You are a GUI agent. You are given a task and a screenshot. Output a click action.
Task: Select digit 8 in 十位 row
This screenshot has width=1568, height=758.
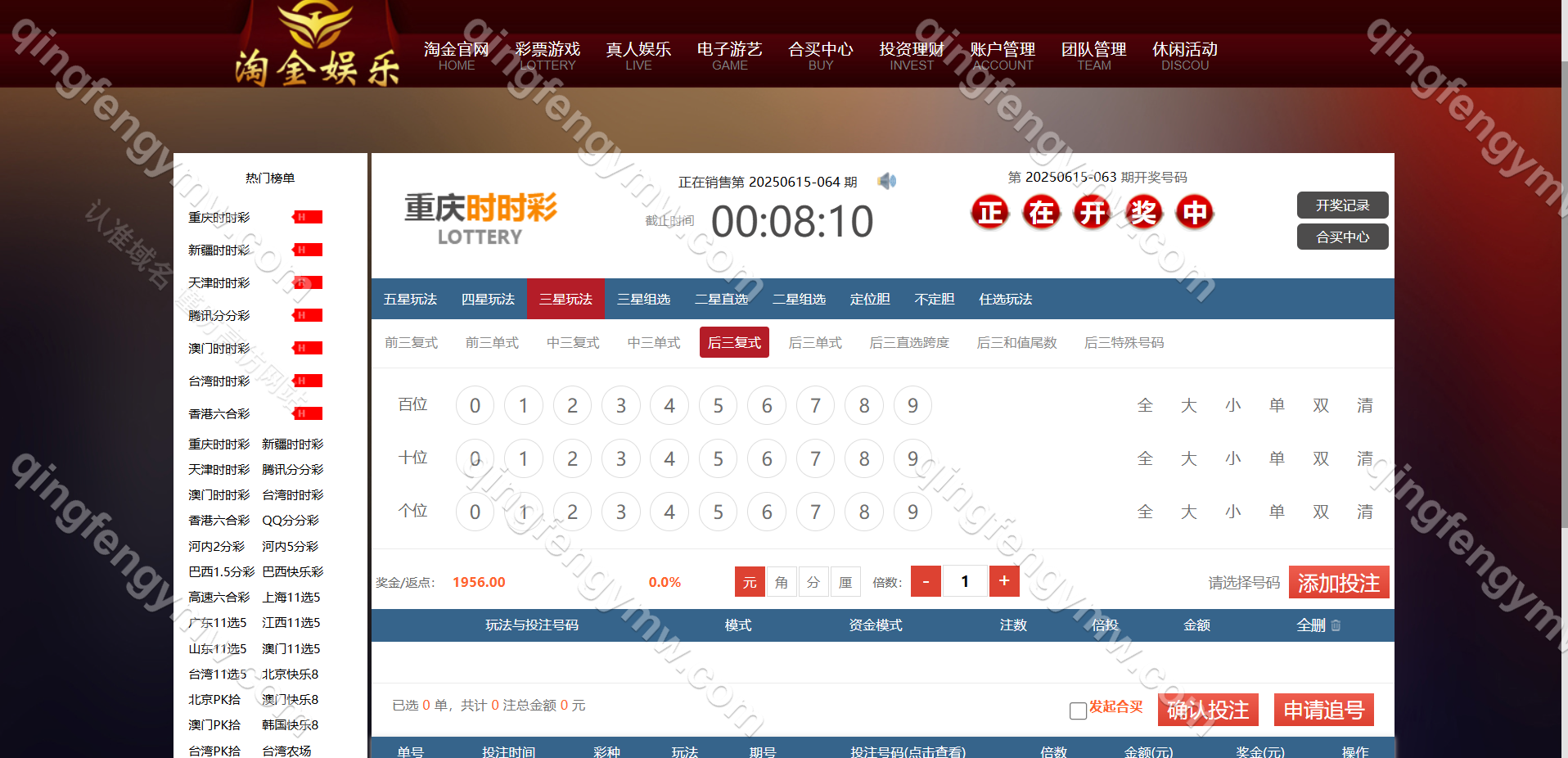point(864,459)
